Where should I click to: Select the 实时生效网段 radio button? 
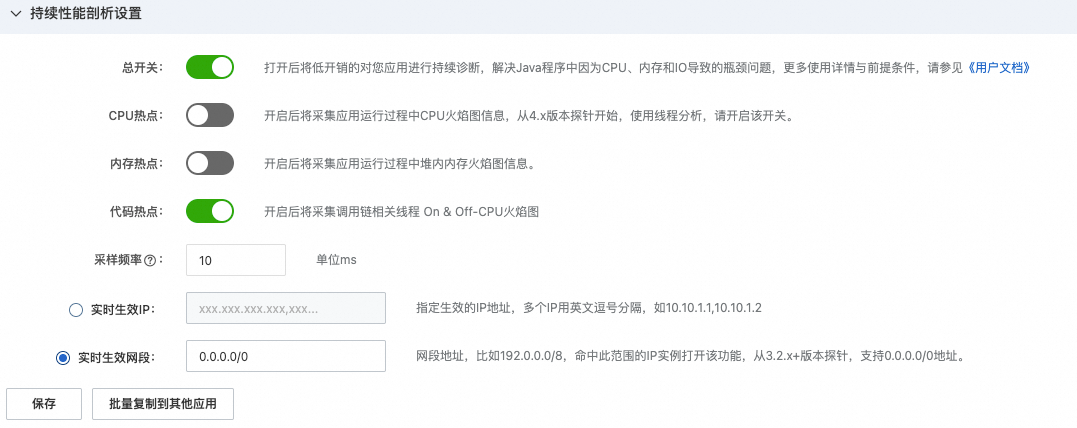point(63,357)
